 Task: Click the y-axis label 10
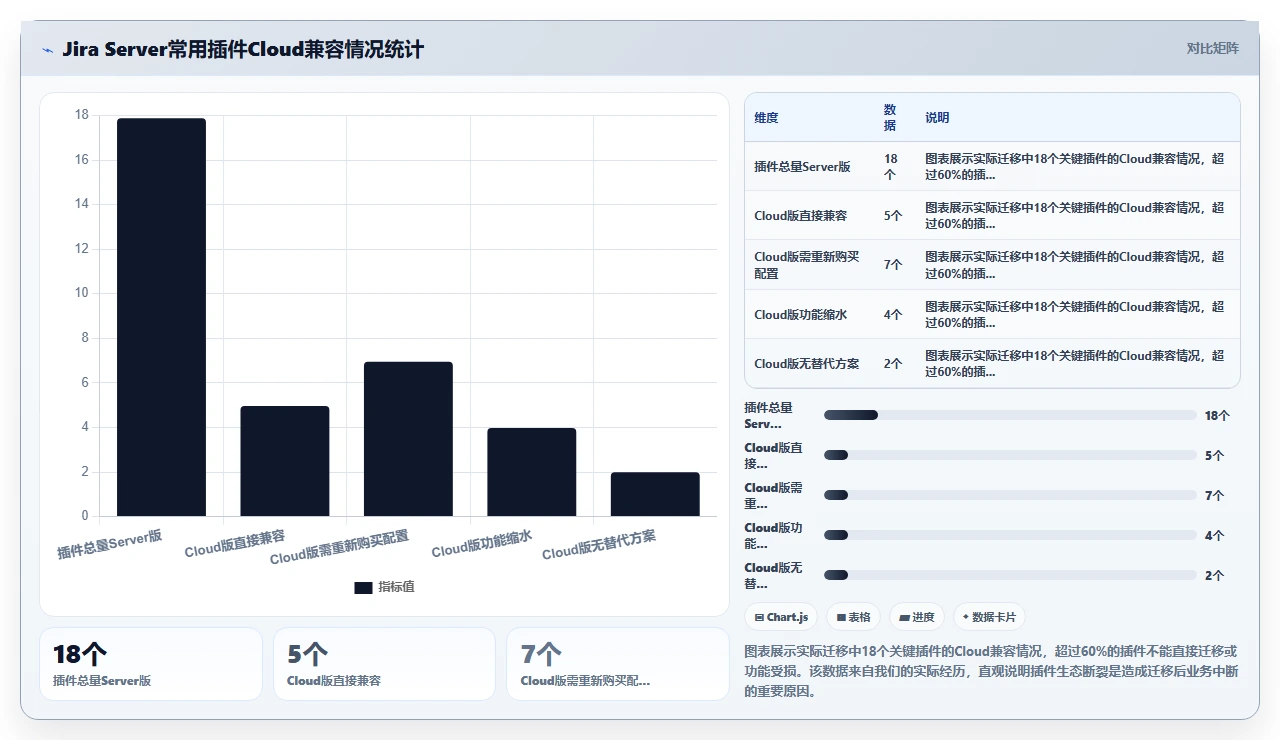82,293
